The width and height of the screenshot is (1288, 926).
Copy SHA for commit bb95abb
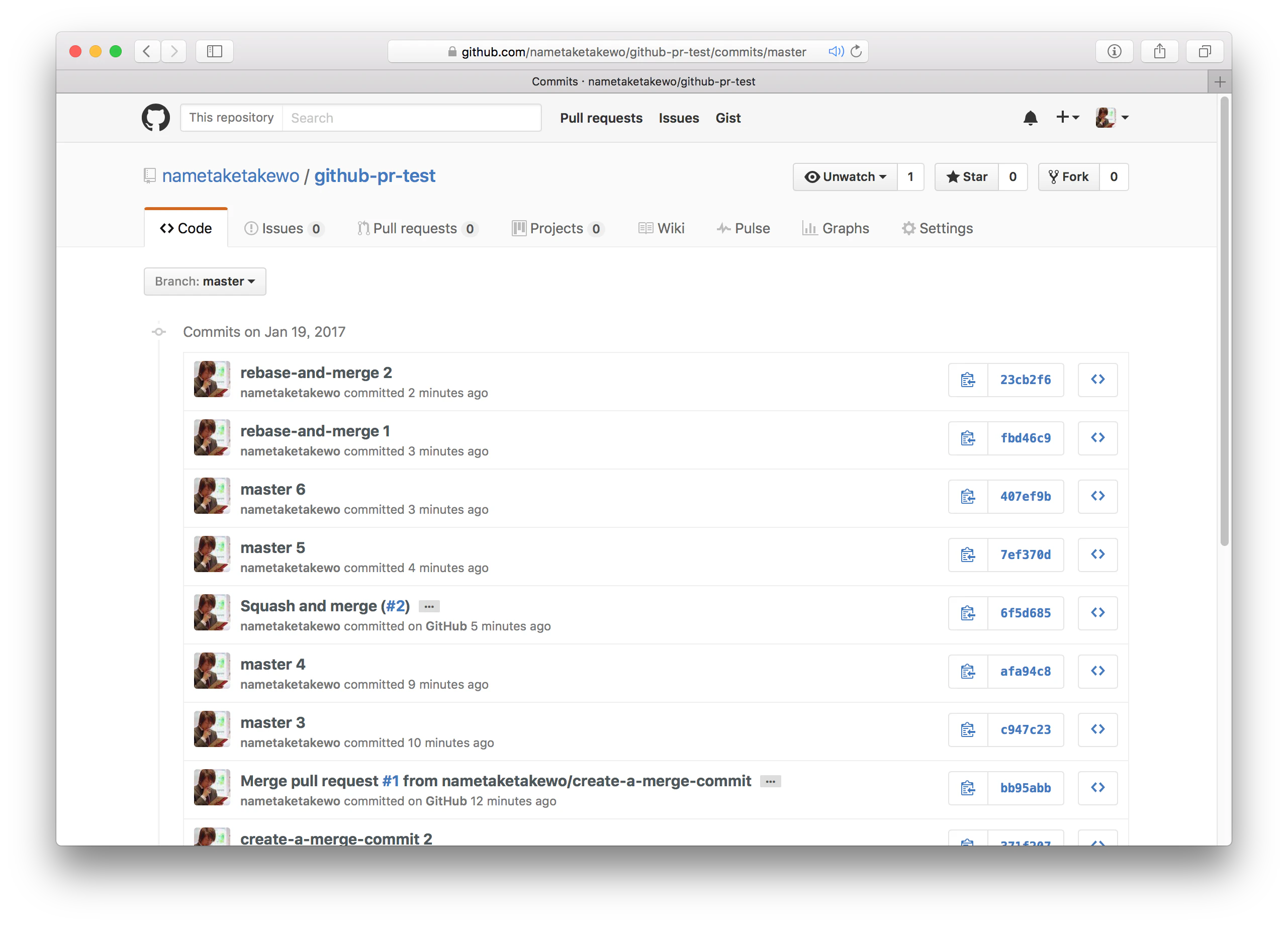pos(968,788)
